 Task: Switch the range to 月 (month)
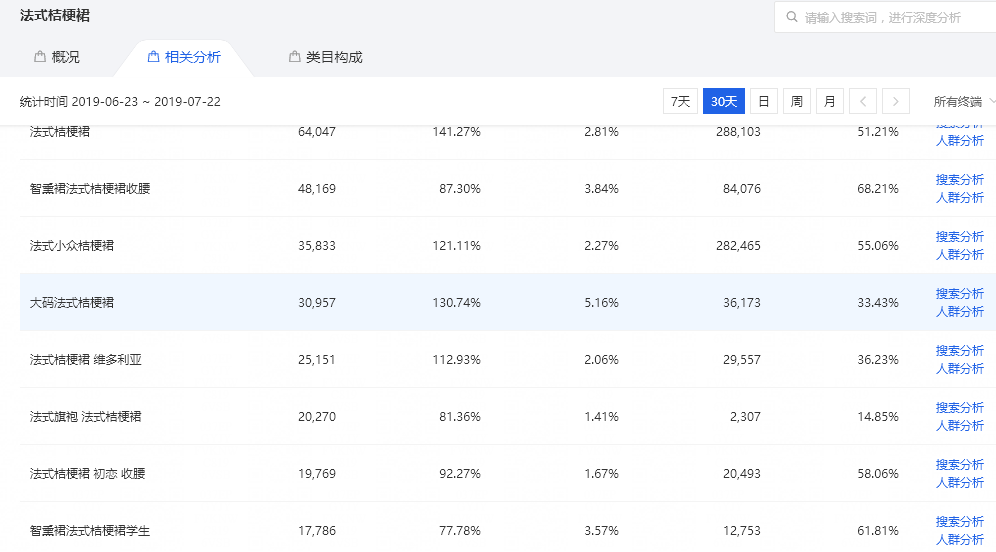[x=829, y=101]
